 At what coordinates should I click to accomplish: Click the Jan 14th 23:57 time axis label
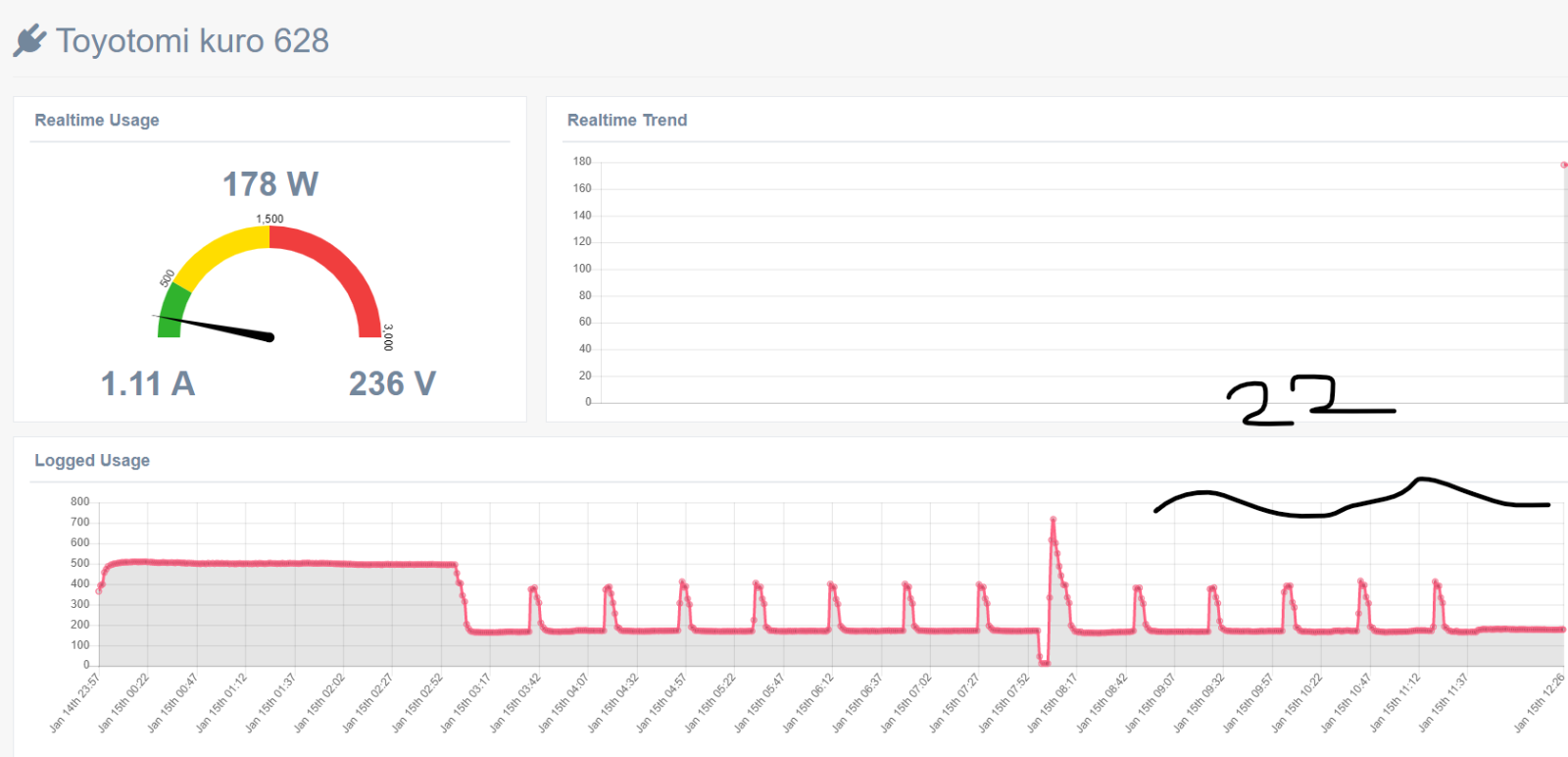(74, 704)
